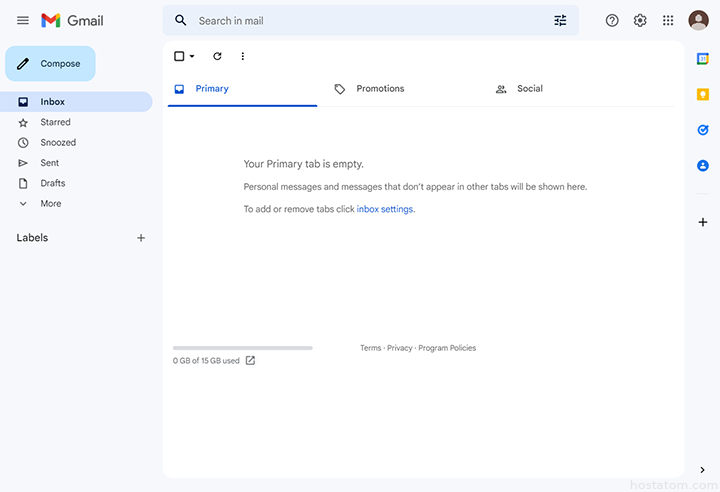Open Google Calendar in side panel
Image resolution: width=720 pixels, height=492 pixels.
(x=703, y=59)
